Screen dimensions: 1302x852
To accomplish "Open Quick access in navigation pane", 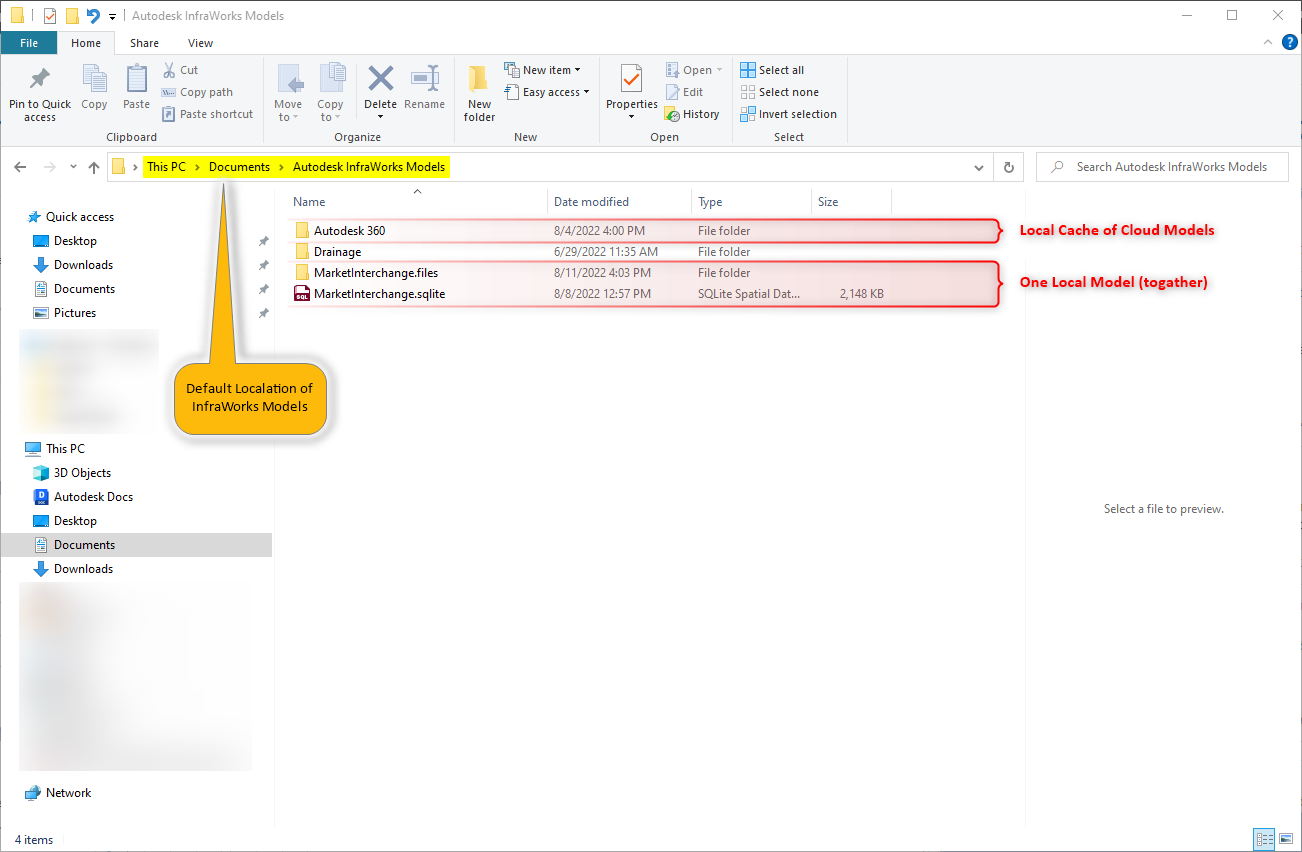I will 80,217.
